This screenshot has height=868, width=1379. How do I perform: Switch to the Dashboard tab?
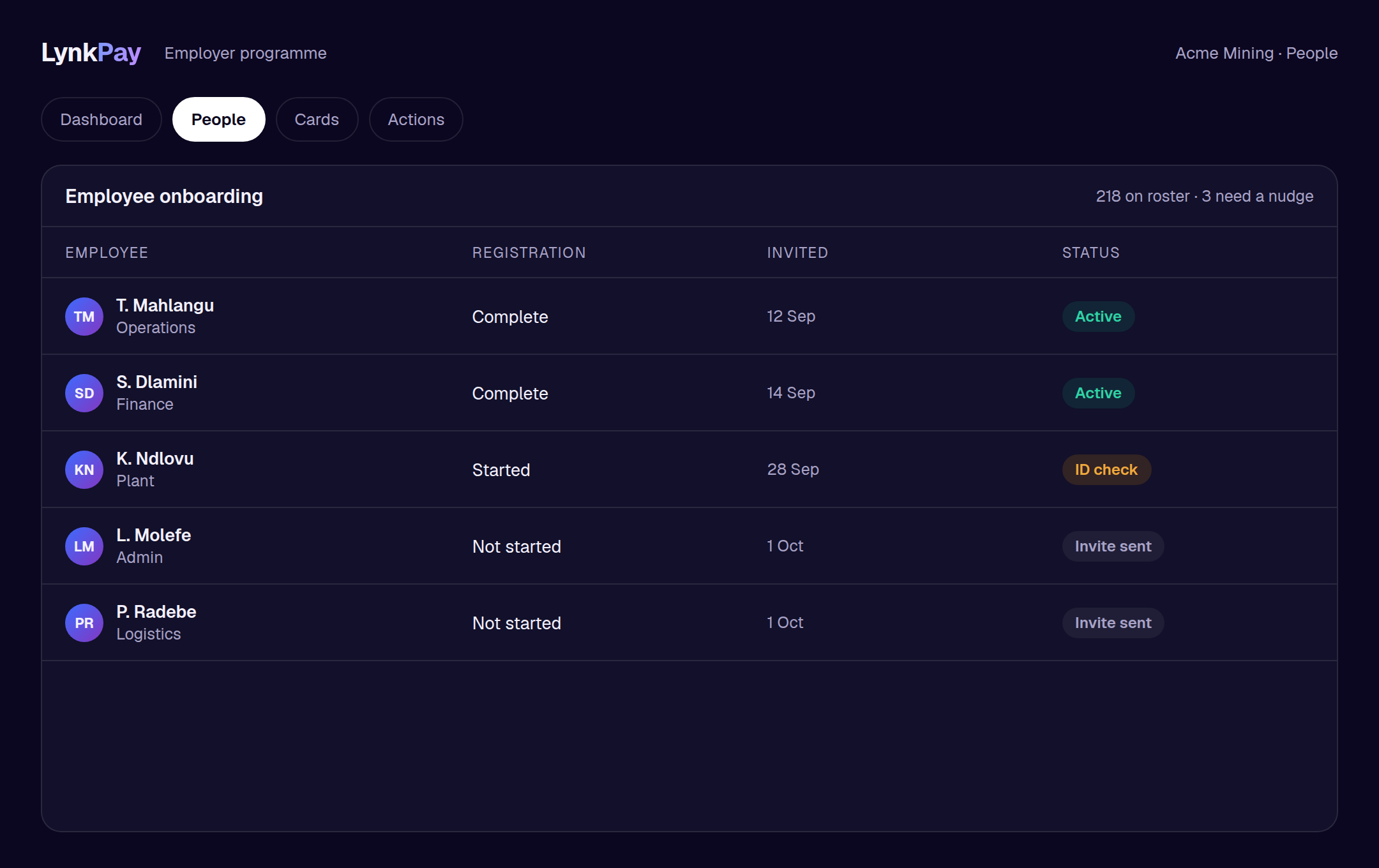(x=102, y=119)
